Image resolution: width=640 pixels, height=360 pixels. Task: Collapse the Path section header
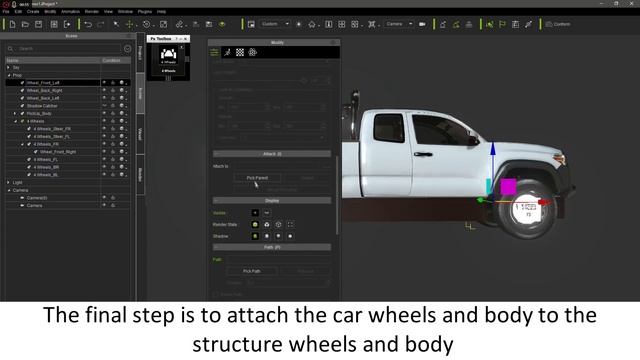coord(272,247)
